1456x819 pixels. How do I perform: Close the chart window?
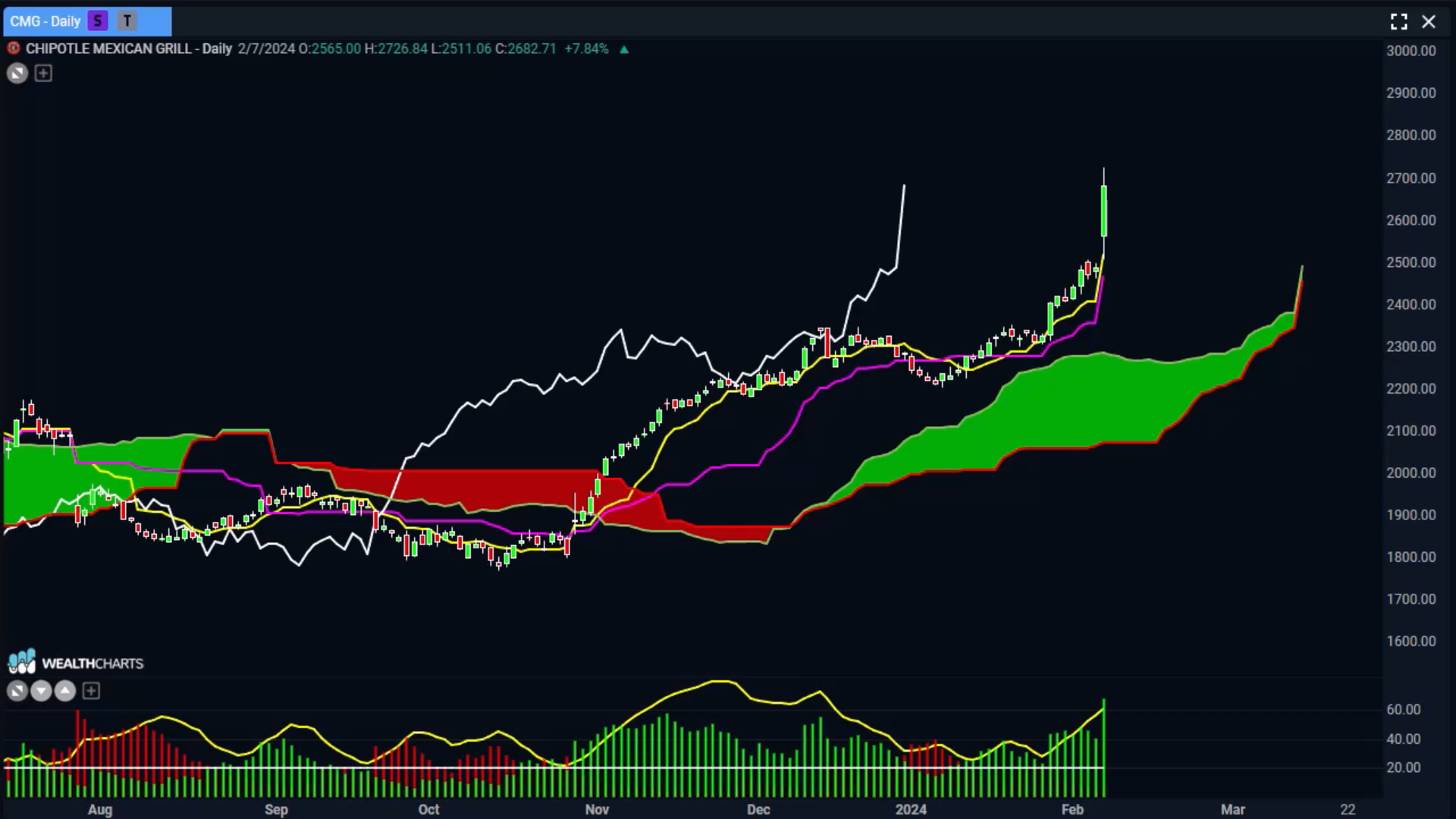click(1429, 21)
